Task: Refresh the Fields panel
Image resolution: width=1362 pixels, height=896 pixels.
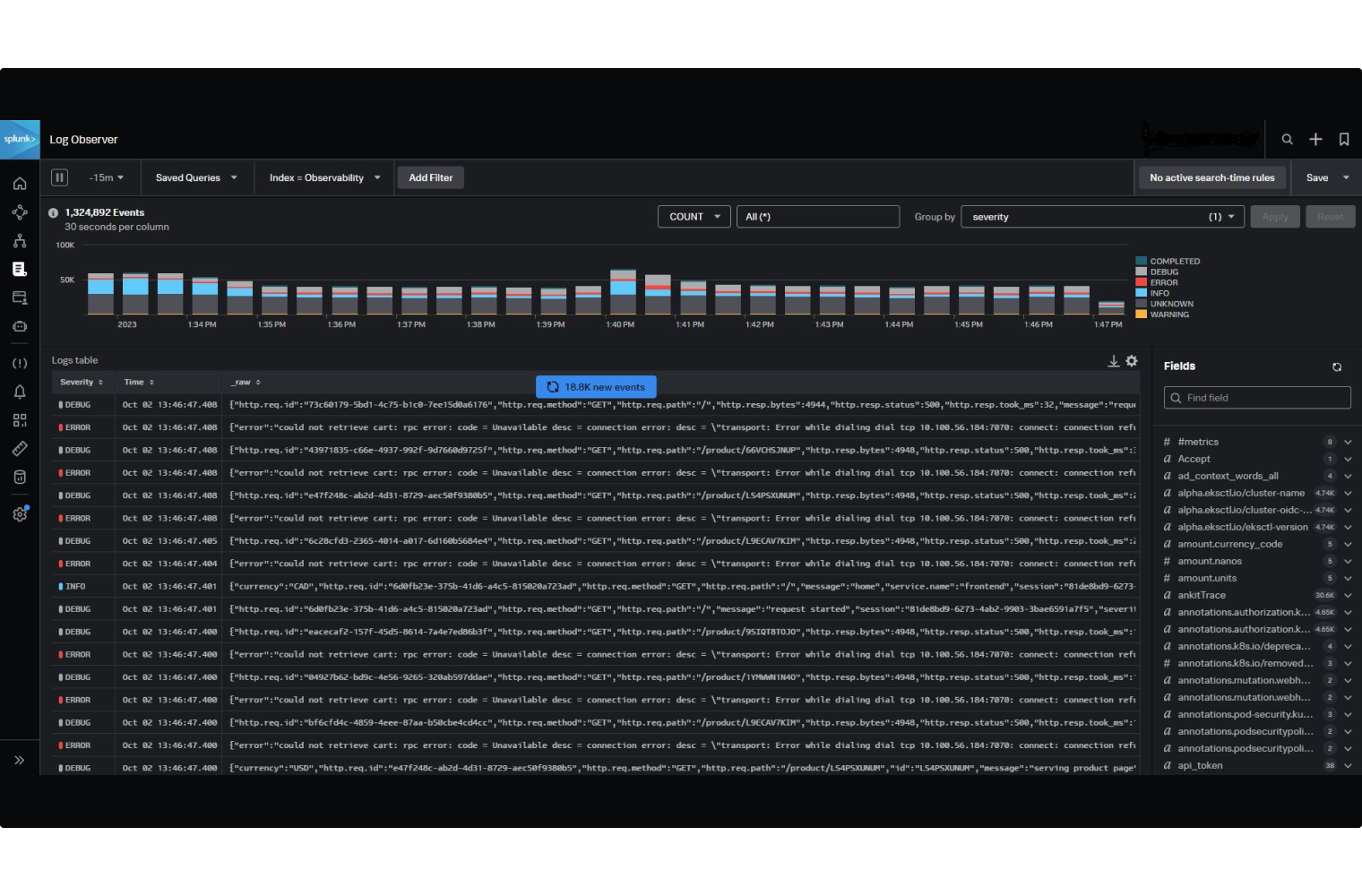Action: (x=1337, y=366)
